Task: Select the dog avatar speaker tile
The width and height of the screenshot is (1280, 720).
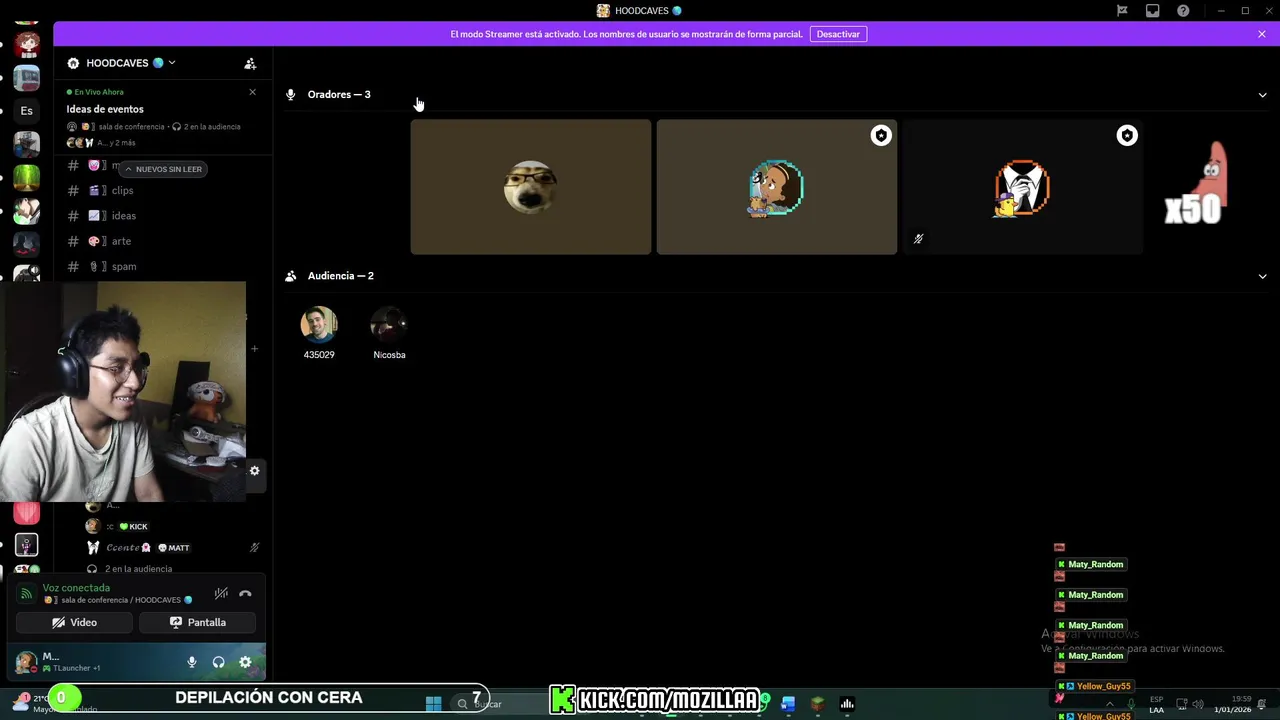Action: coord(530,187)
